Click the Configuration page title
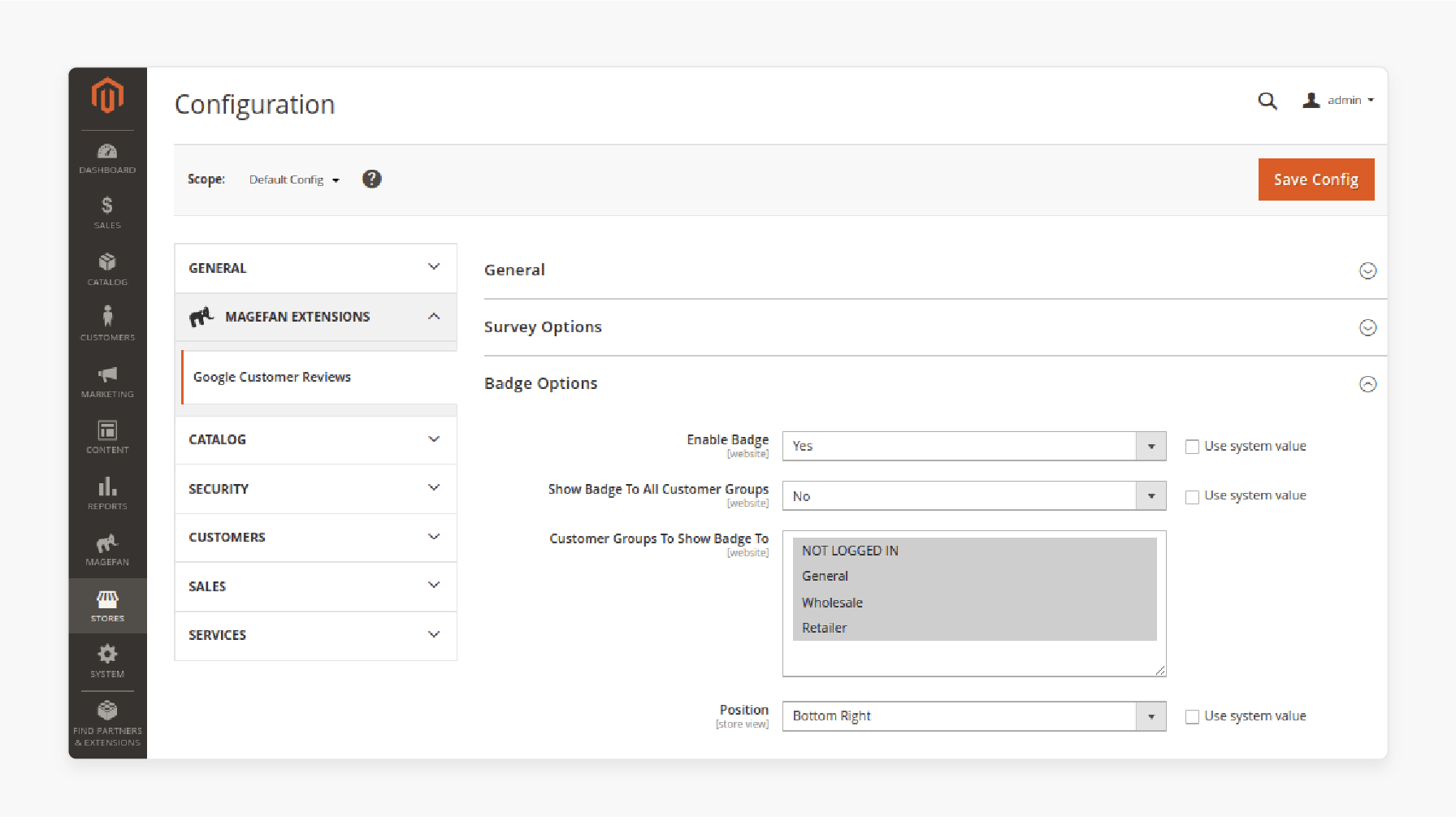The height and width of the screenshot is (817, 1456). [254, 105]
